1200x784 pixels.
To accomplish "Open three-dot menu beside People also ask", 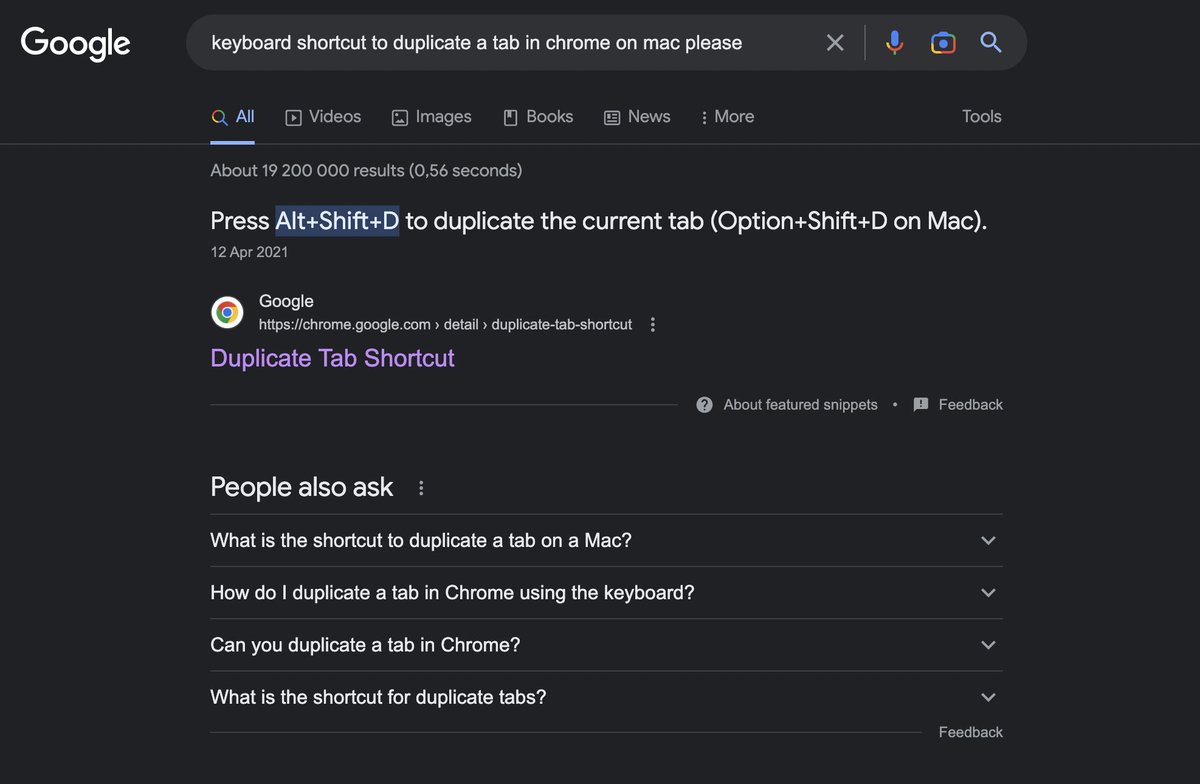I will coord(421,488).
